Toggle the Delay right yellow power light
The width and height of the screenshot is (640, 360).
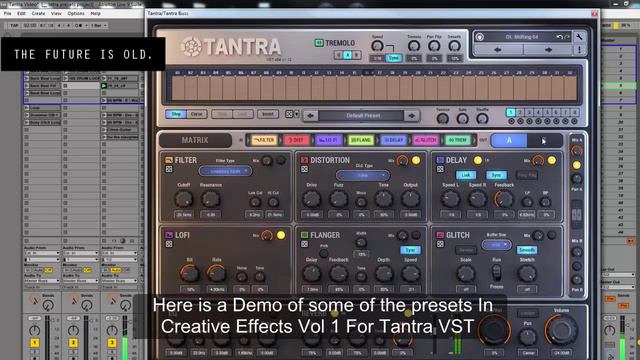[551, 160]
